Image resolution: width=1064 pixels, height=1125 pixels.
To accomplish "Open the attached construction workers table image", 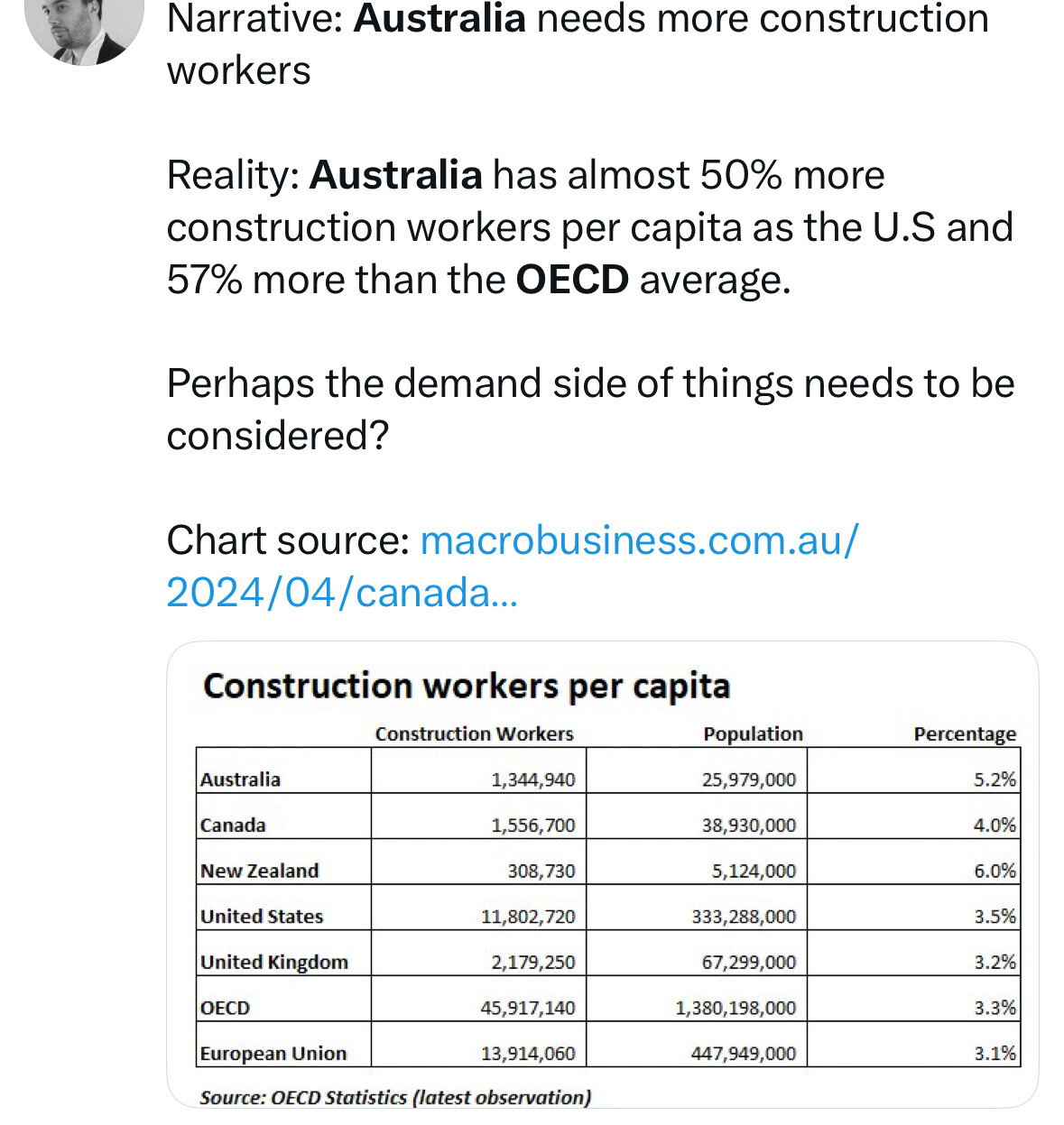I will click(x=602, y=874).
